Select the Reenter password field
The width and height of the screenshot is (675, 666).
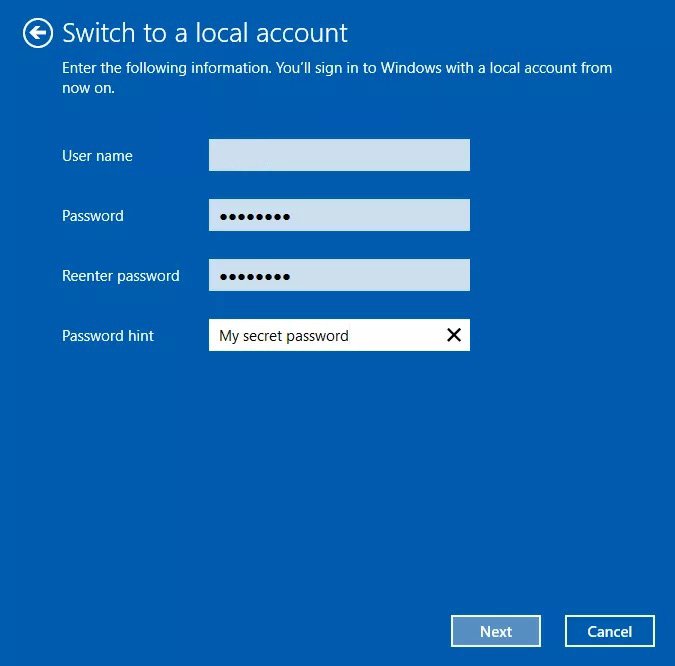pos(380,275)
